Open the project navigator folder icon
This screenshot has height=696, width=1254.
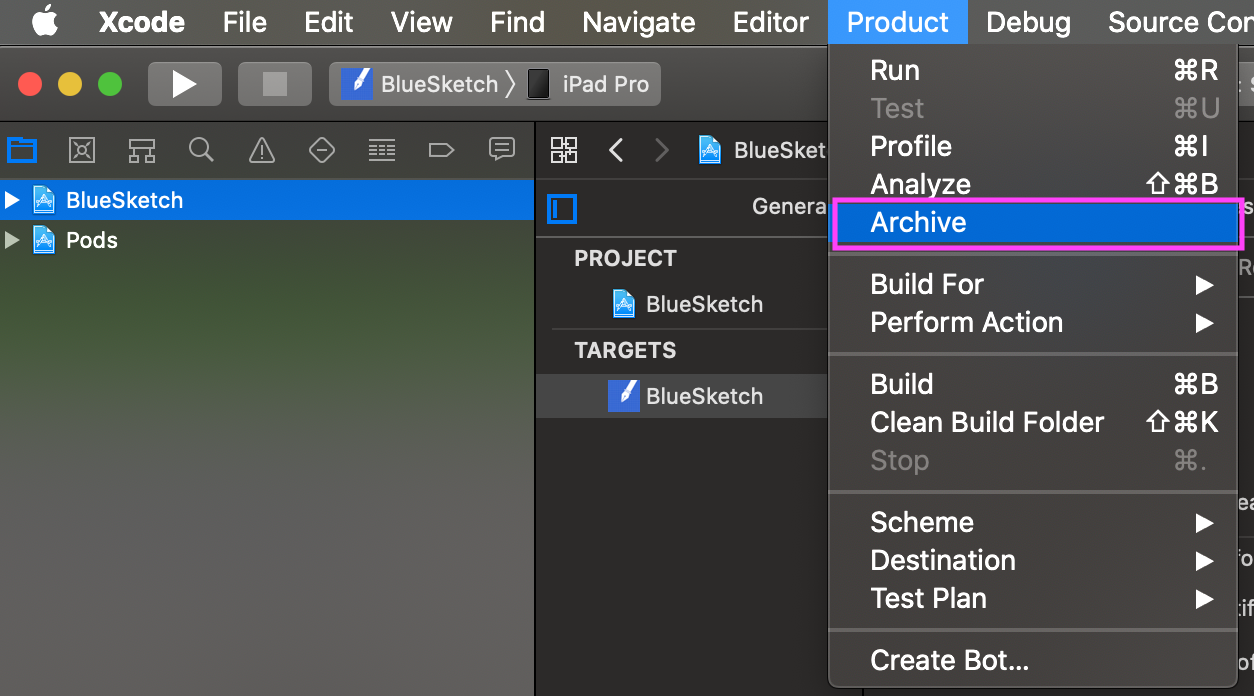pos(22,150)
